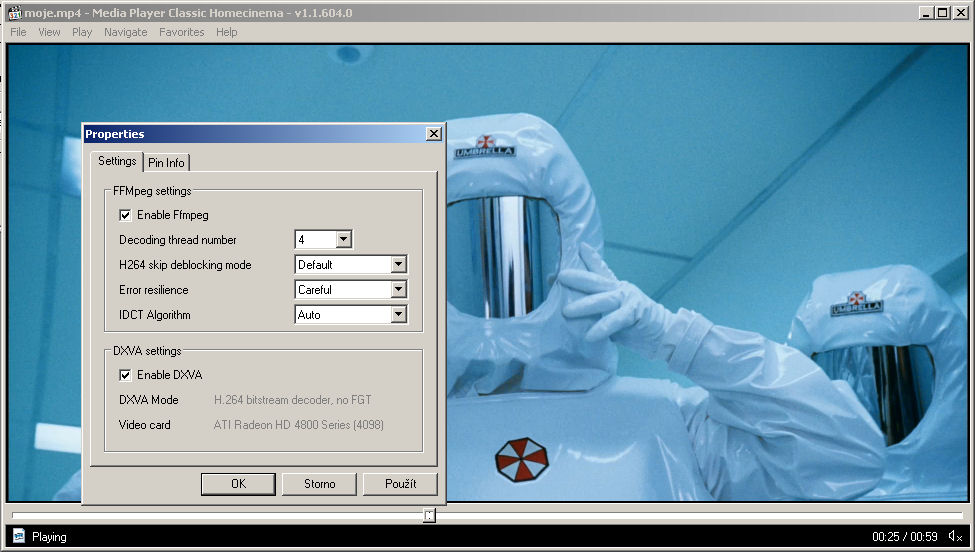This screenshot has height=552, width=975.
Task: Open Decoding thread number dropdown
Action: click(344, 239)
